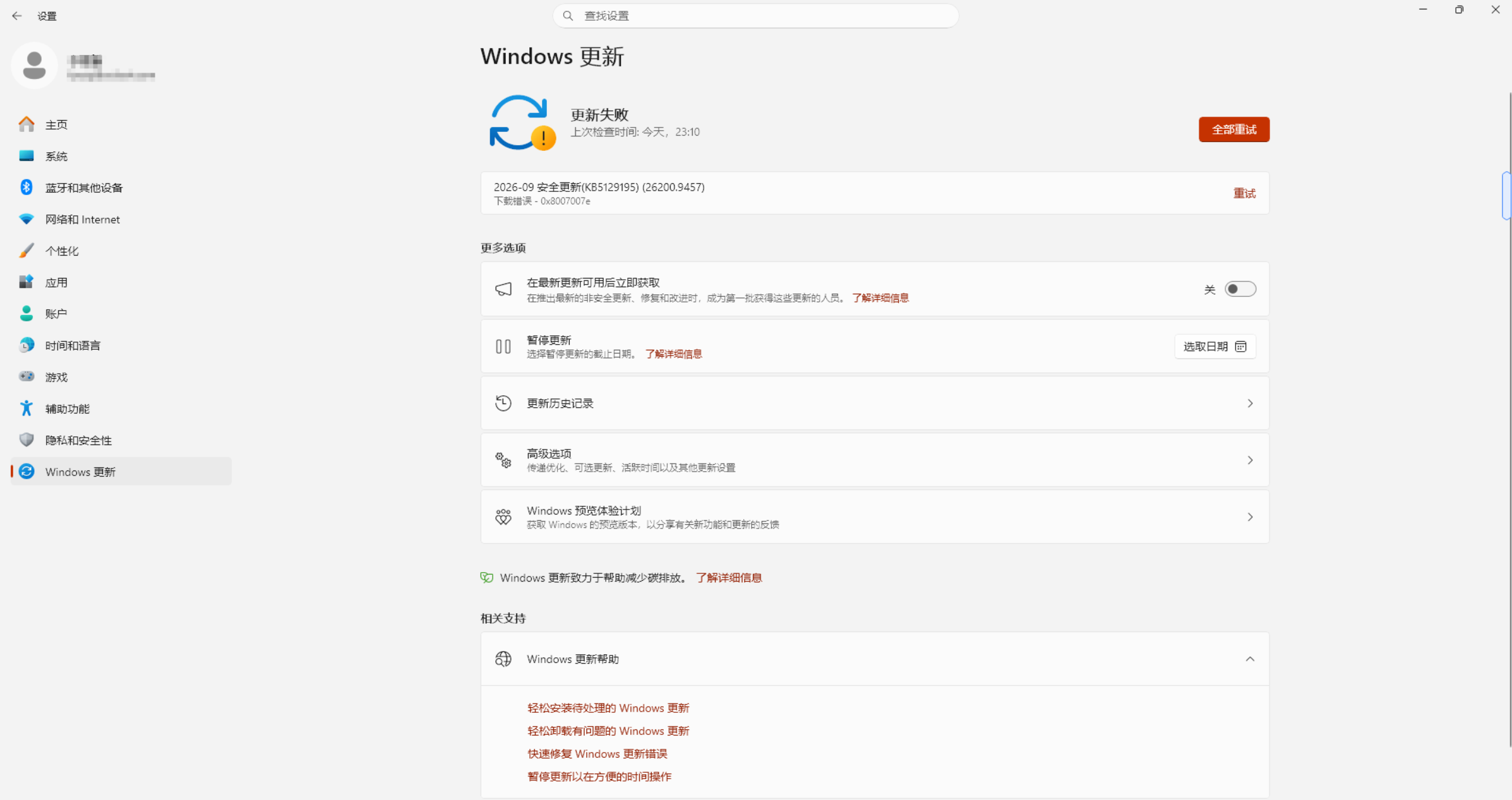Click the 了解详细信息 link under 在最新更新可用后立即获取
The image size is (1512, 800).
click(880, 297)
